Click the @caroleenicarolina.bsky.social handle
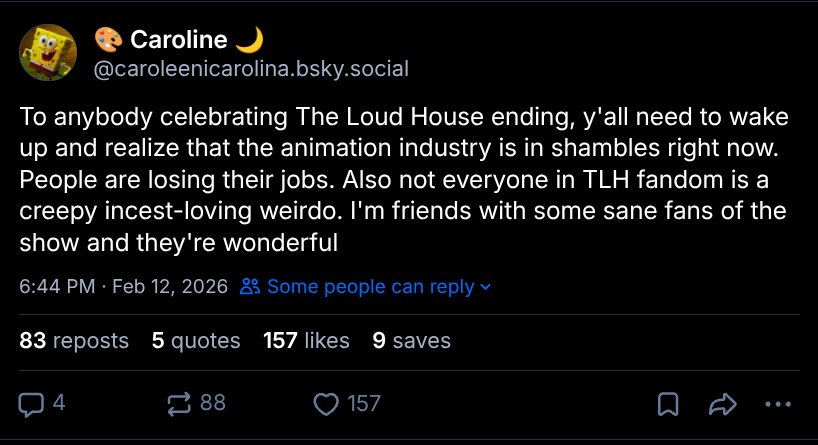Screen dimensions: 818x445 [251, 68]
